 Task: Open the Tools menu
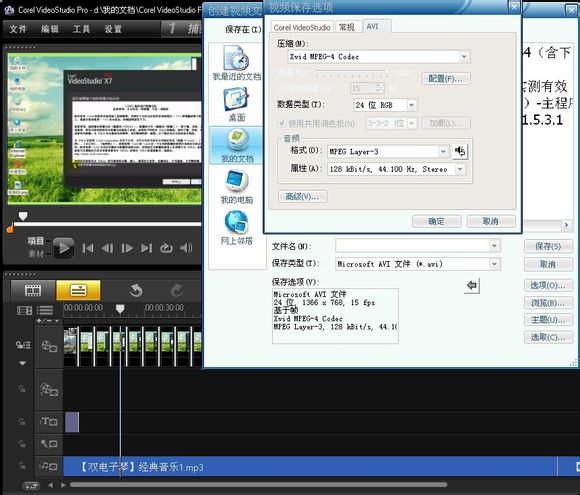click(81, 29)
